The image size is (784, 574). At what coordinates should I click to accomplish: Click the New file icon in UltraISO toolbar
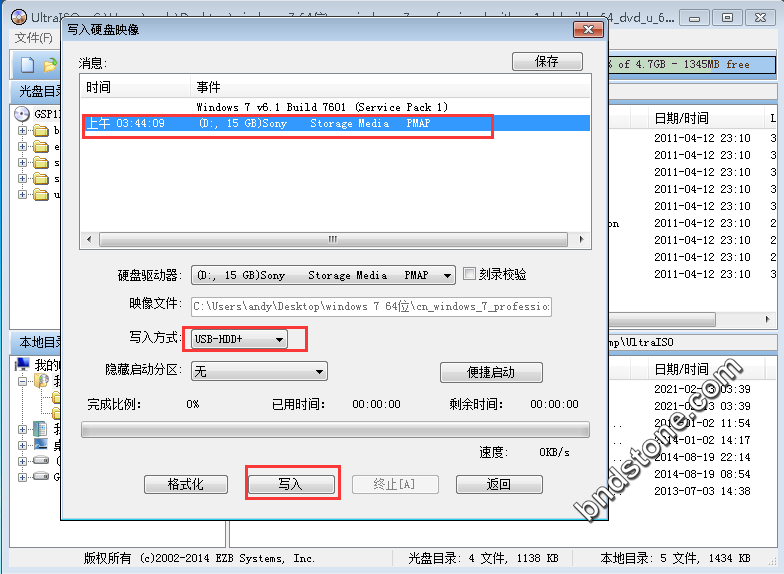[x=28, y=64]
